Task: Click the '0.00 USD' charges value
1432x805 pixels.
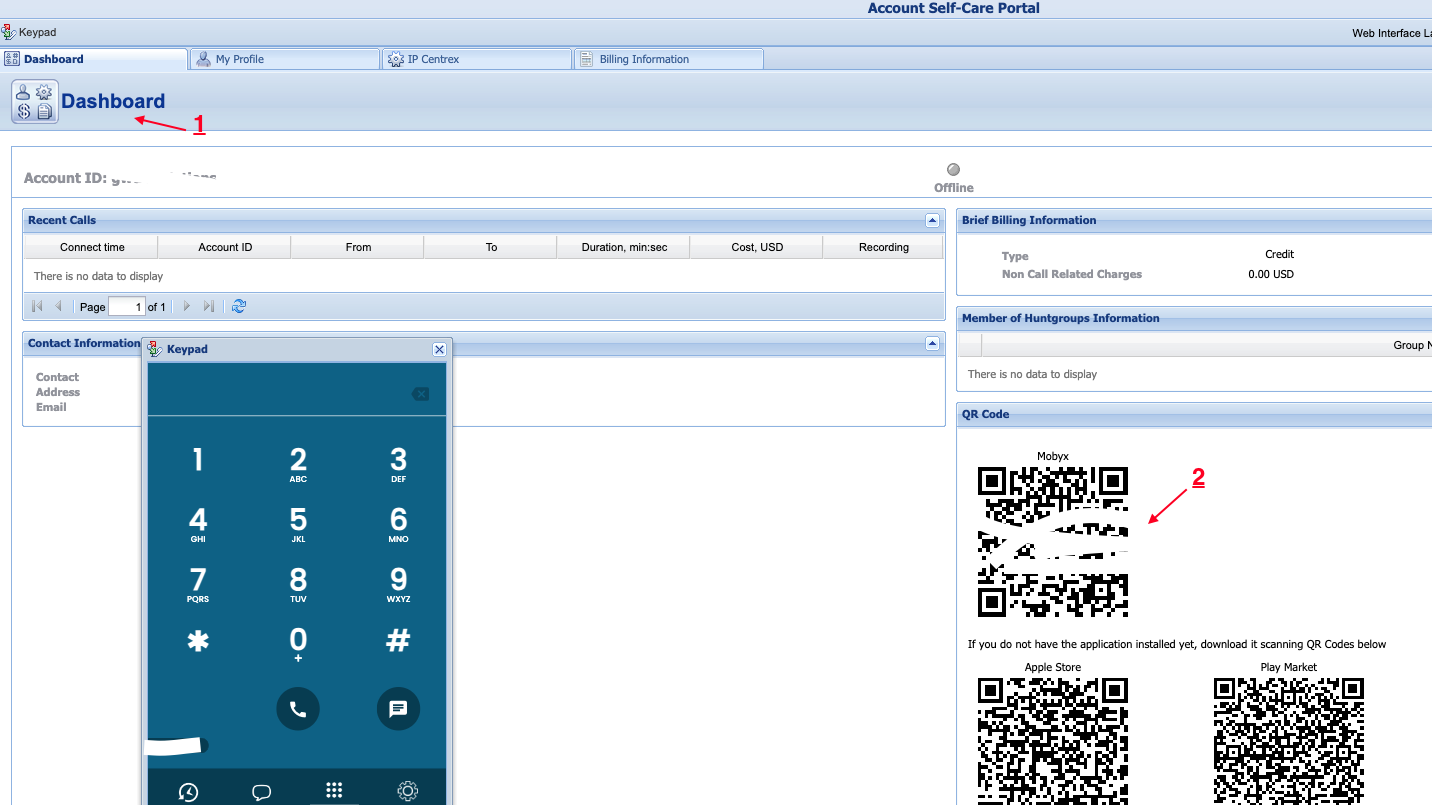Action: [x=1271, y=274]
